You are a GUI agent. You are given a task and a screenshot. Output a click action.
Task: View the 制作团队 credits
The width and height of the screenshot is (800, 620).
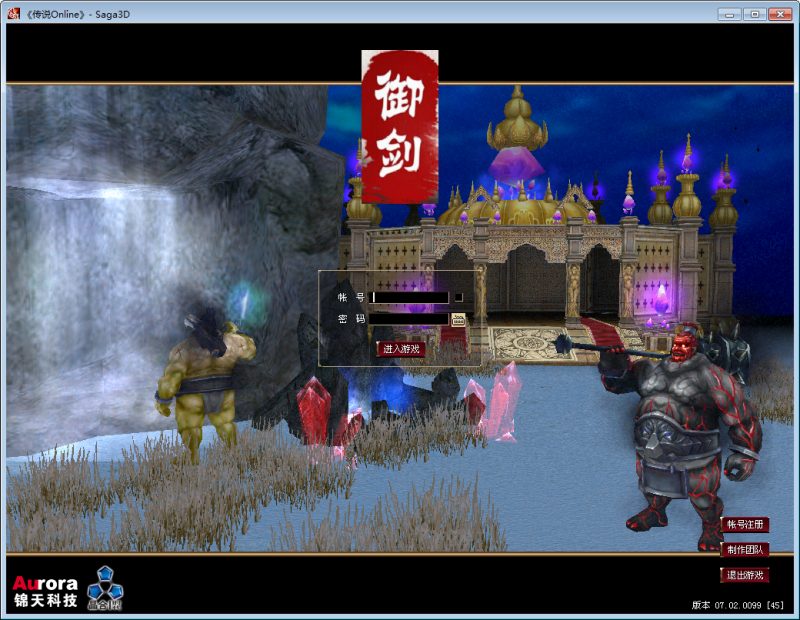(x=745, y=550)
